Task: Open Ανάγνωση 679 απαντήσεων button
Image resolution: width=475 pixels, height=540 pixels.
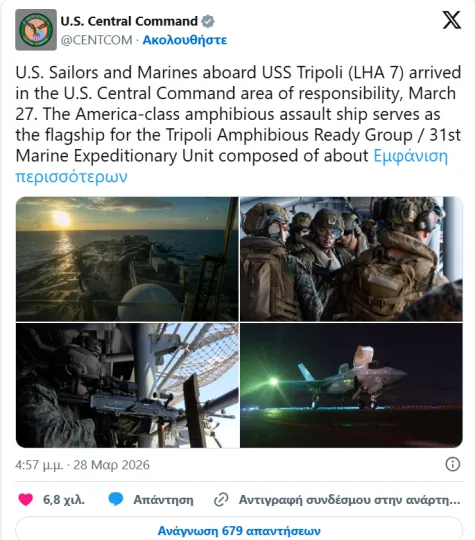Action: pyautogui.click(x=239, y=530)
